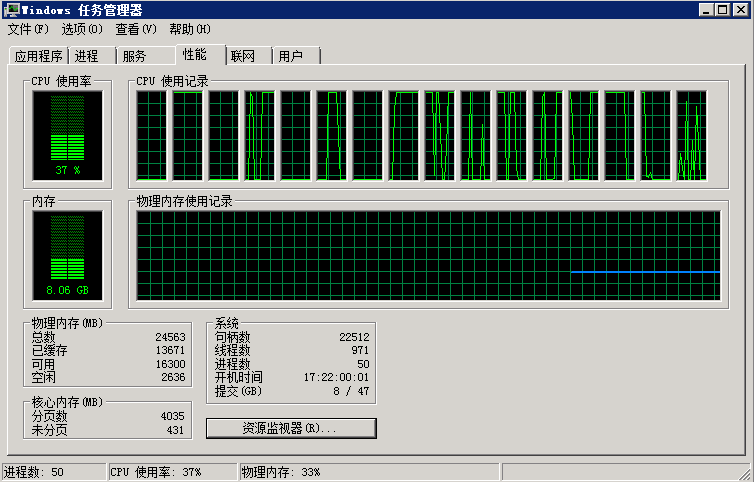Click the 线程数 value 971
The height and width of the screenshot is (482, 754).
(360, 350)
